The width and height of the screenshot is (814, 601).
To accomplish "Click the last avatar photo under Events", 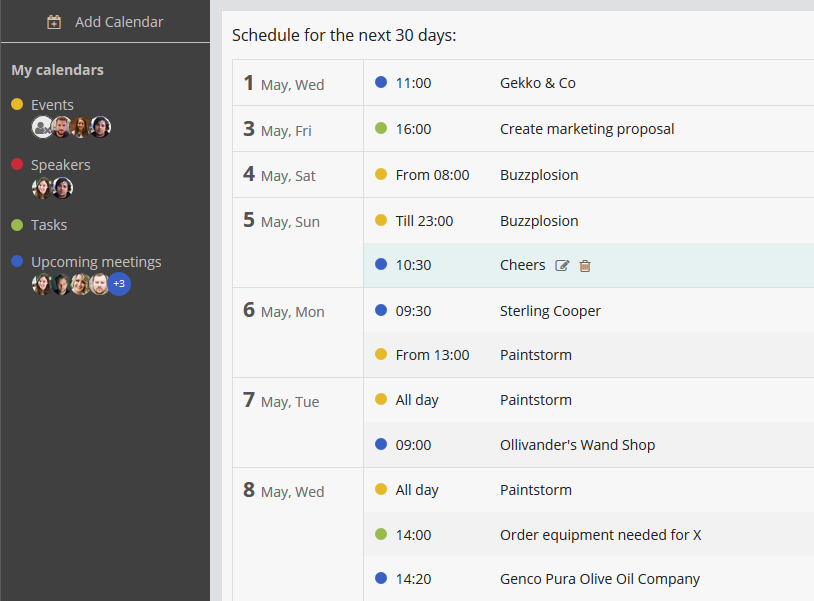I will point(100,127).
